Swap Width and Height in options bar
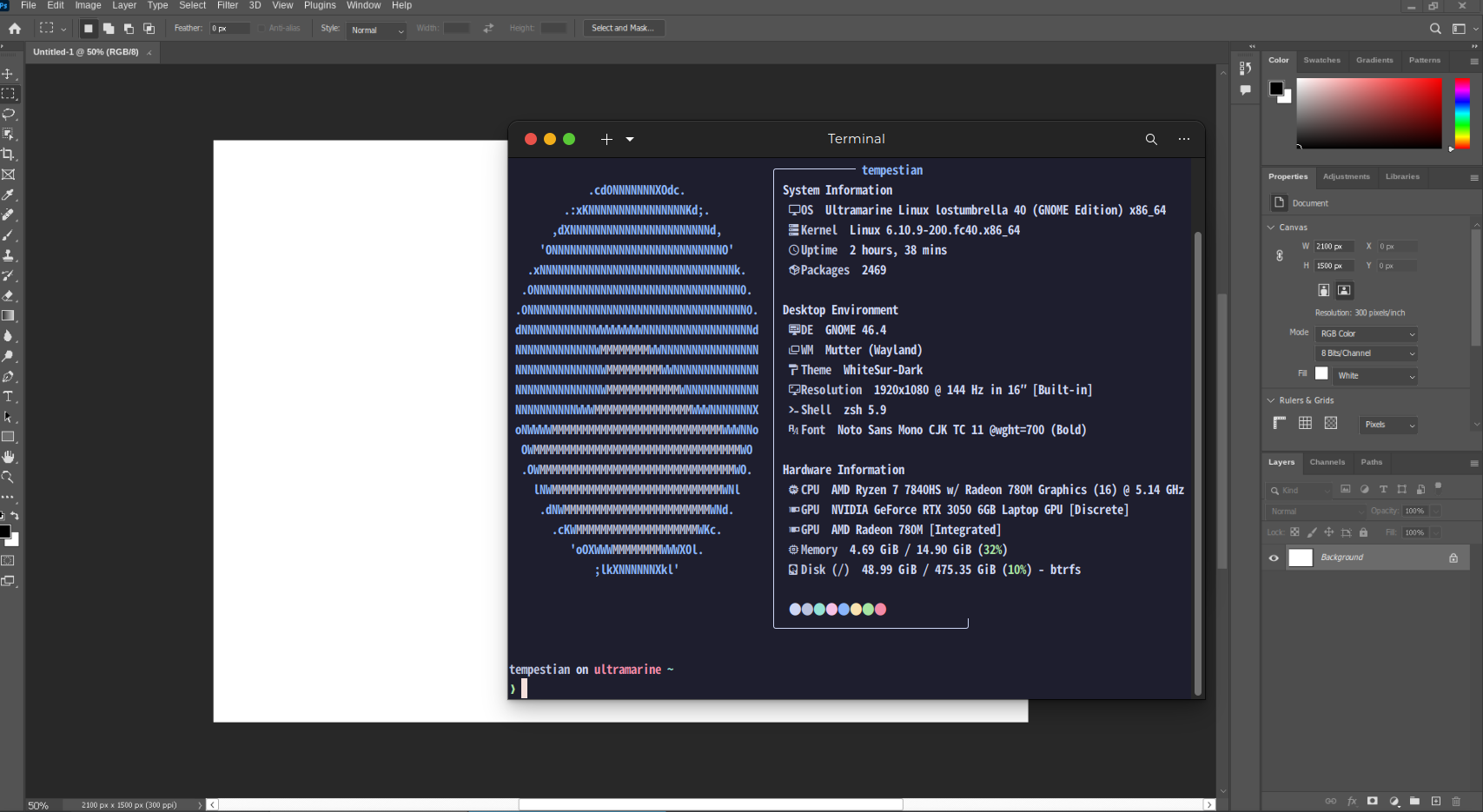The height and width of the screenshot is (812, 1483). 488,29
